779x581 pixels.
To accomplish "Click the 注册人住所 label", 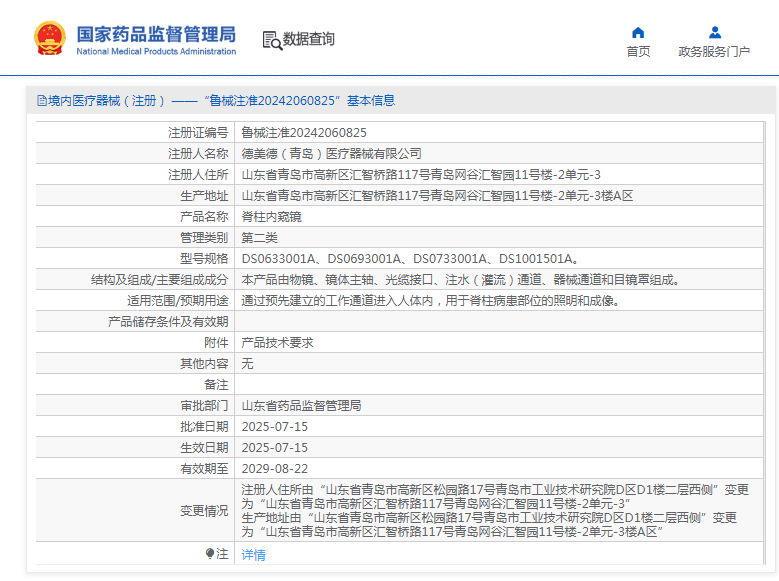I will coord(198,175).
